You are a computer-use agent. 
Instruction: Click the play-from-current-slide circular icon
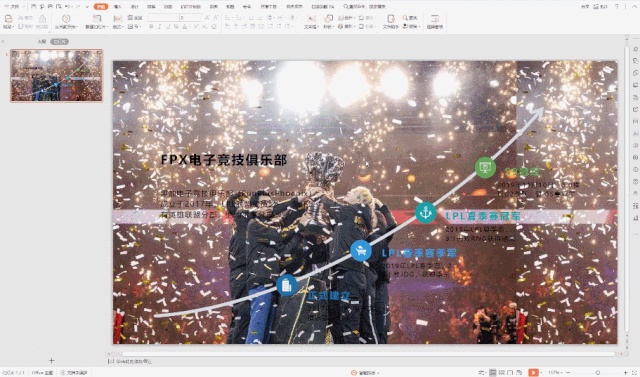[66, 19]
